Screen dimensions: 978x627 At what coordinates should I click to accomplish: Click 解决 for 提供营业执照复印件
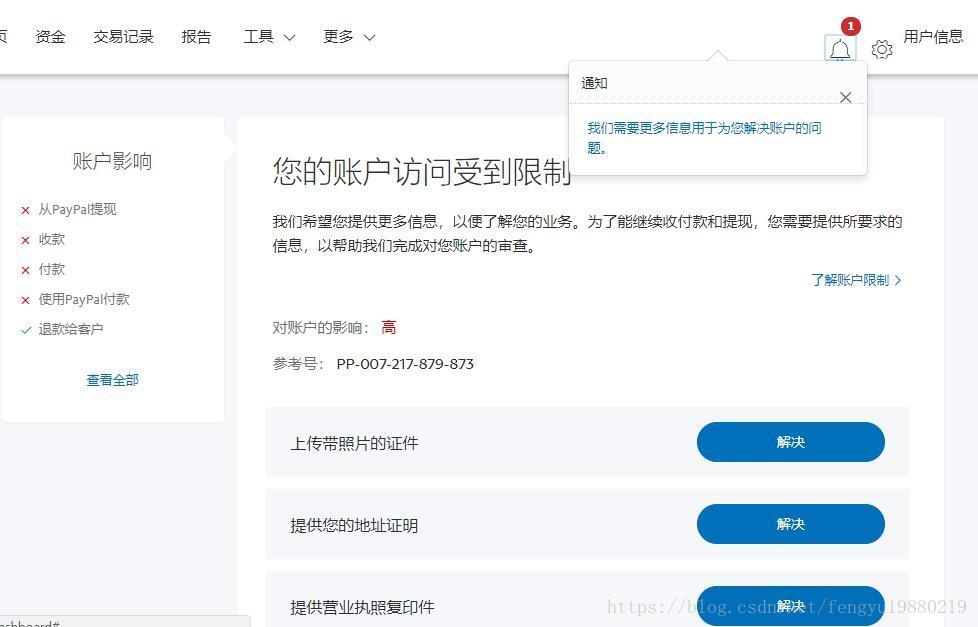(790, 606)
